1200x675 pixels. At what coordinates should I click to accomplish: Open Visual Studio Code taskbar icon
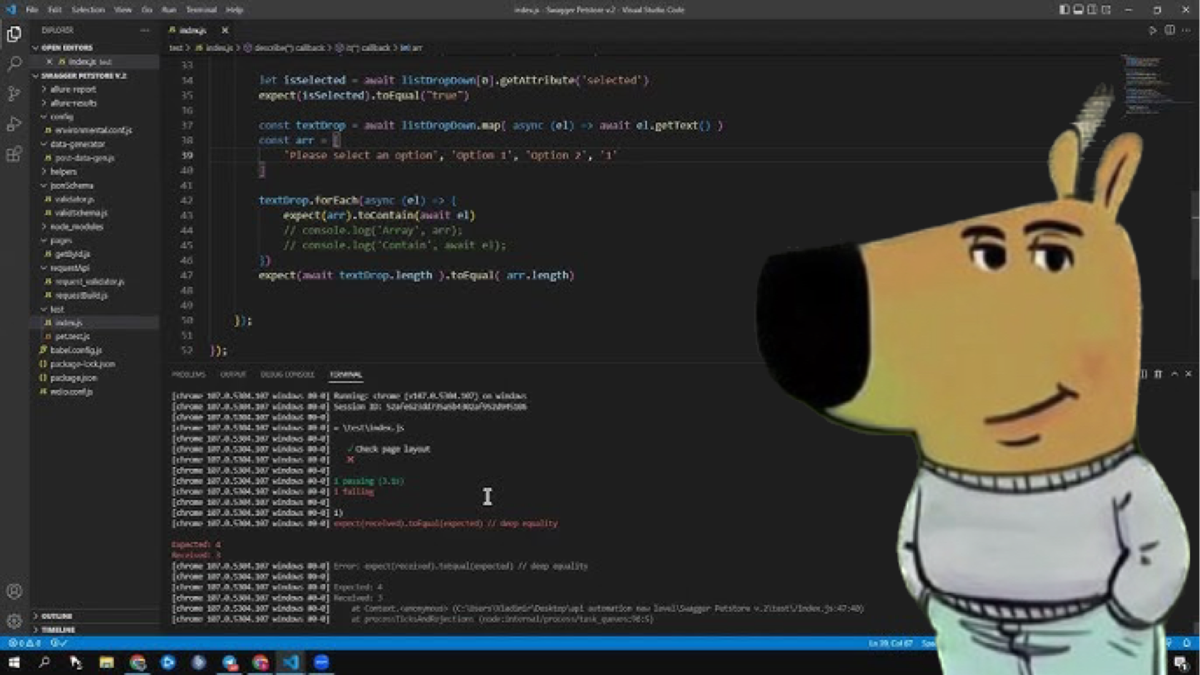(x=291, y=662)
